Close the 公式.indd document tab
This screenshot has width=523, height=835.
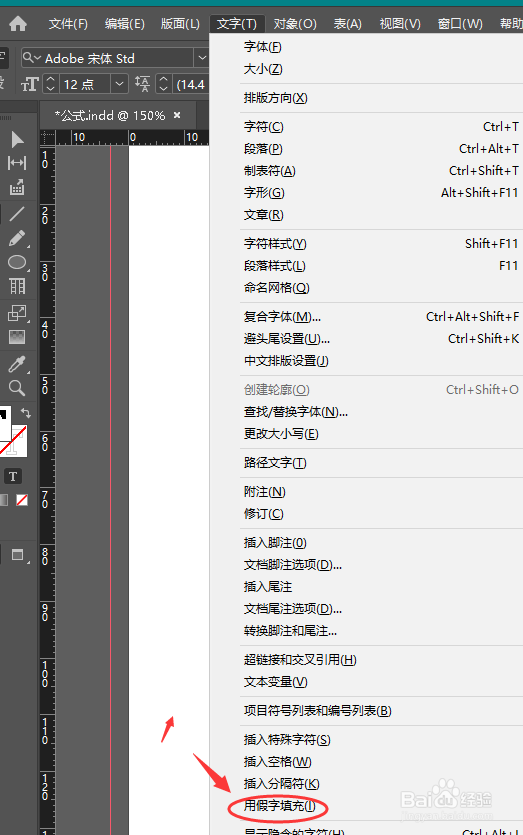click(177, 115)
